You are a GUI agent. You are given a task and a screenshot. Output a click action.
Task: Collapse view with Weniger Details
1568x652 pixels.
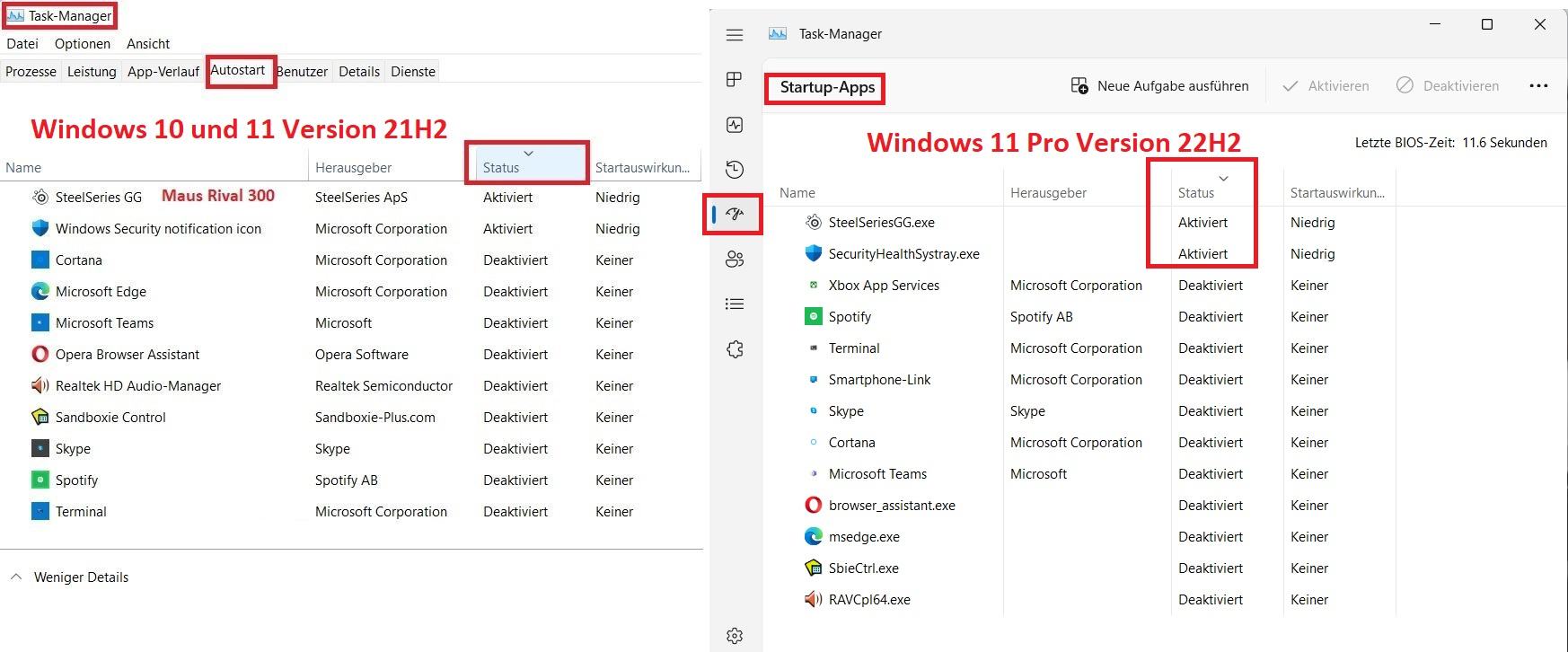click(x=70, y=577)
